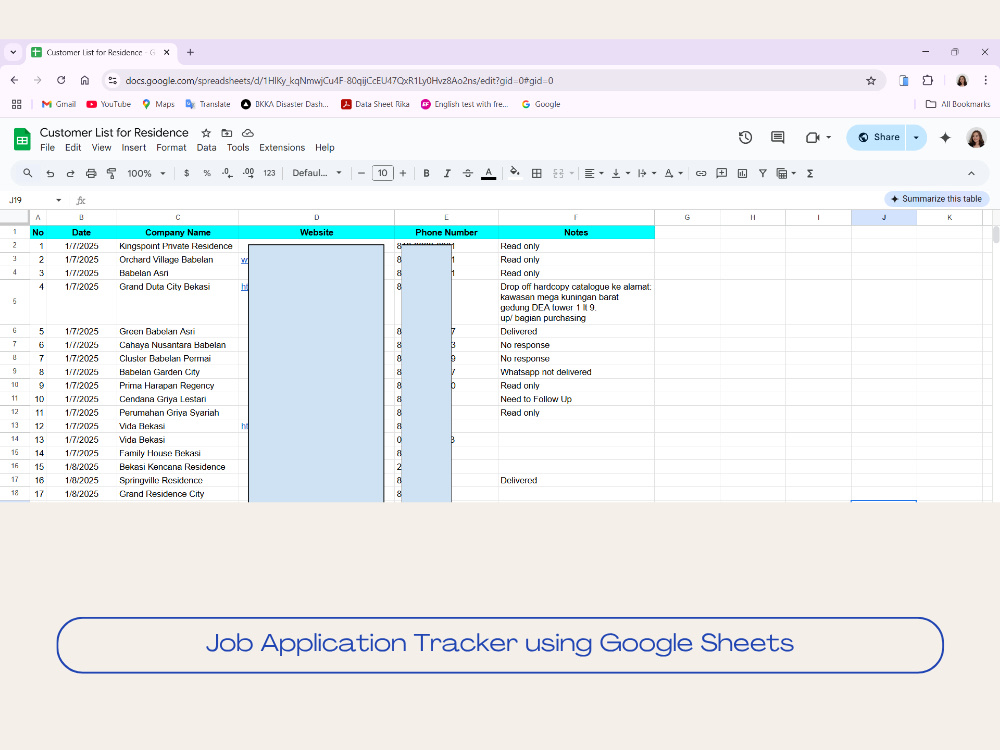The width and height of the screenshot is (1000, 750).
Task: Open the zoom 100% dropdown
Action: pos(147,173)
